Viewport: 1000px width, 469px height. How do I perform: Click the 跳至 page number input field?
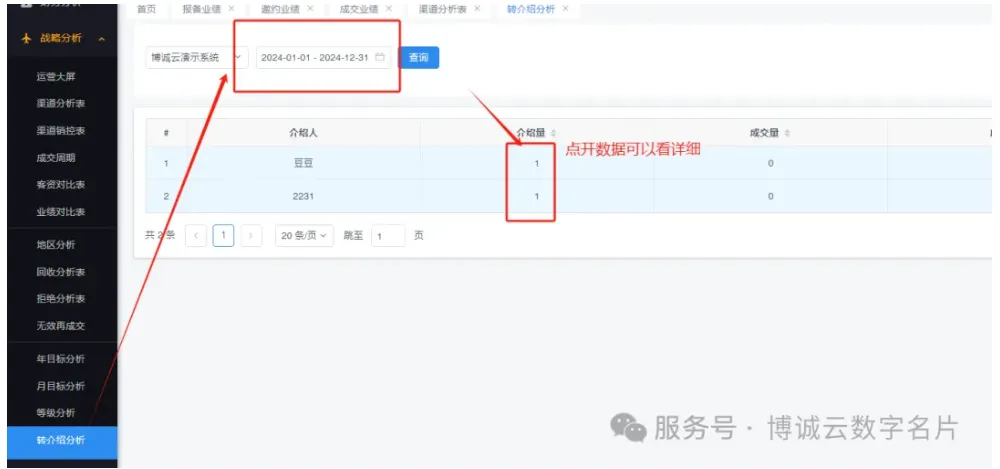(387, 236)
